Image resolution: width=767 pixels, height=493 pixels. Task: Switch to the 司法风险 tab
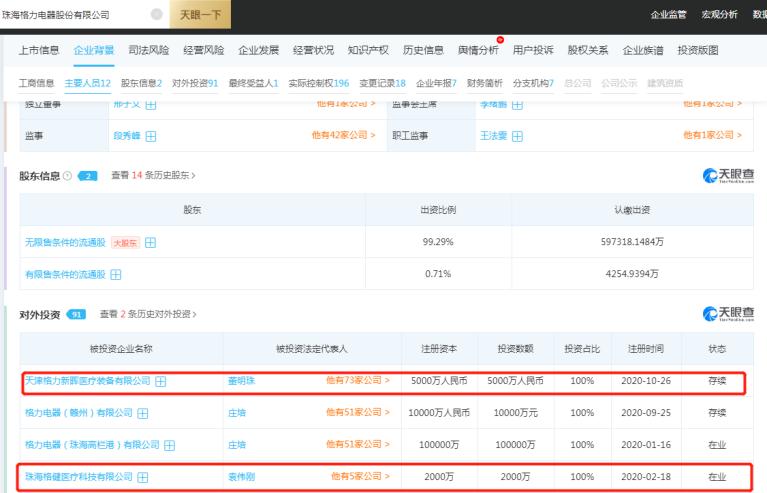[149, 50]
